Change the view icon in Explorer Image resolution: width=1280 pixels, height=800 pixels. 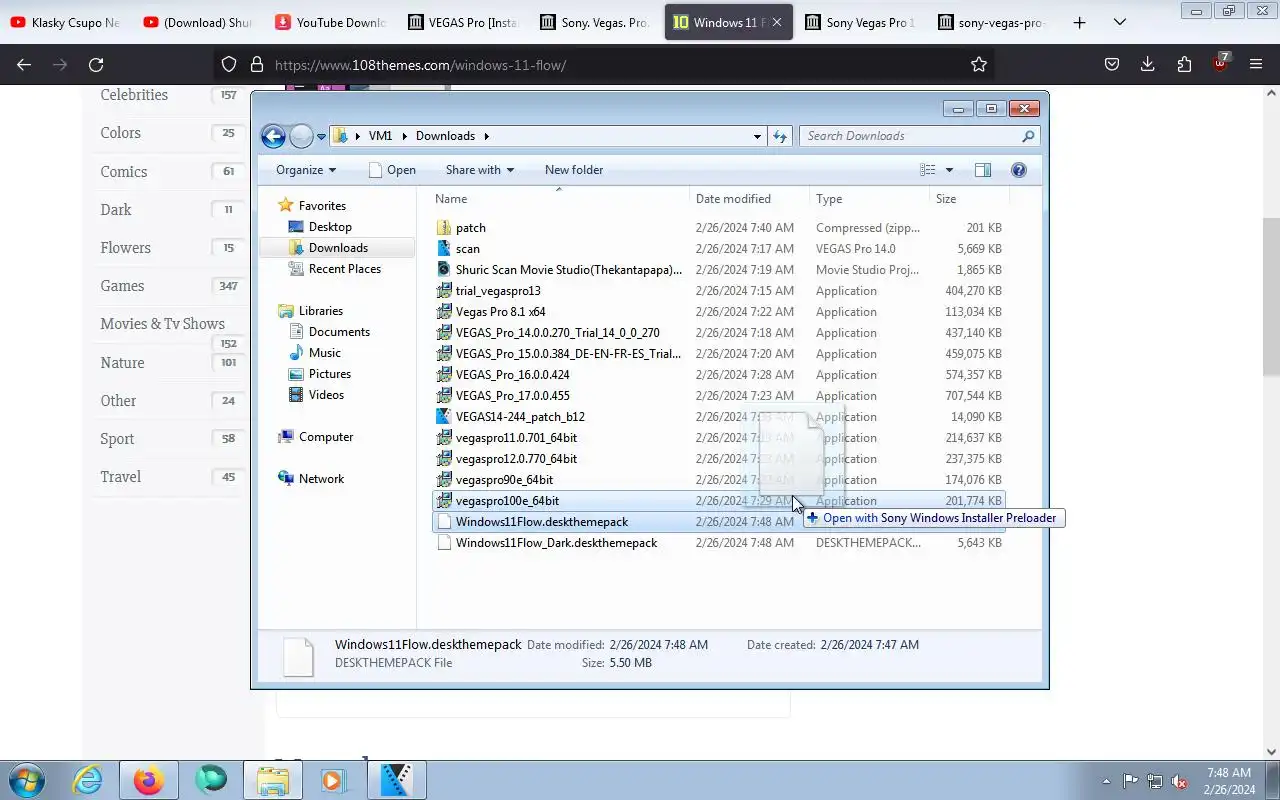[x=928, y=170]
